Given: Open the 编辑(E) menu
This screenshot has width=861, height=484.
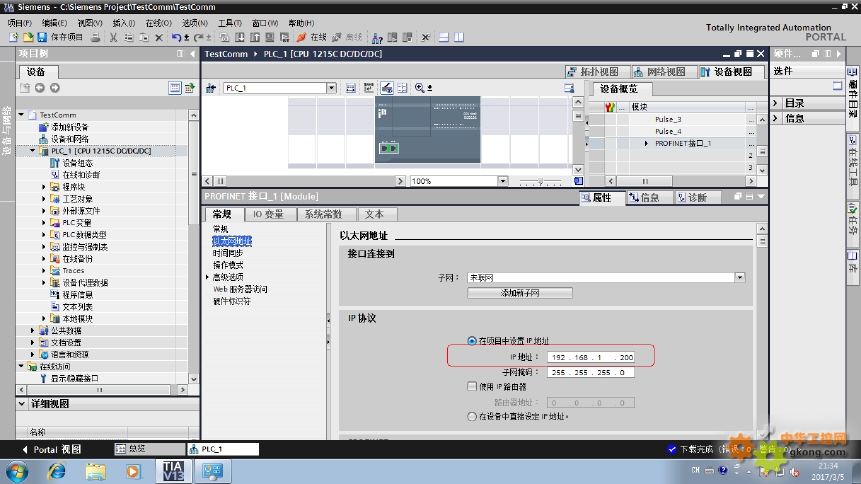Looking at the screenshot, I should (x=54, y=23).
